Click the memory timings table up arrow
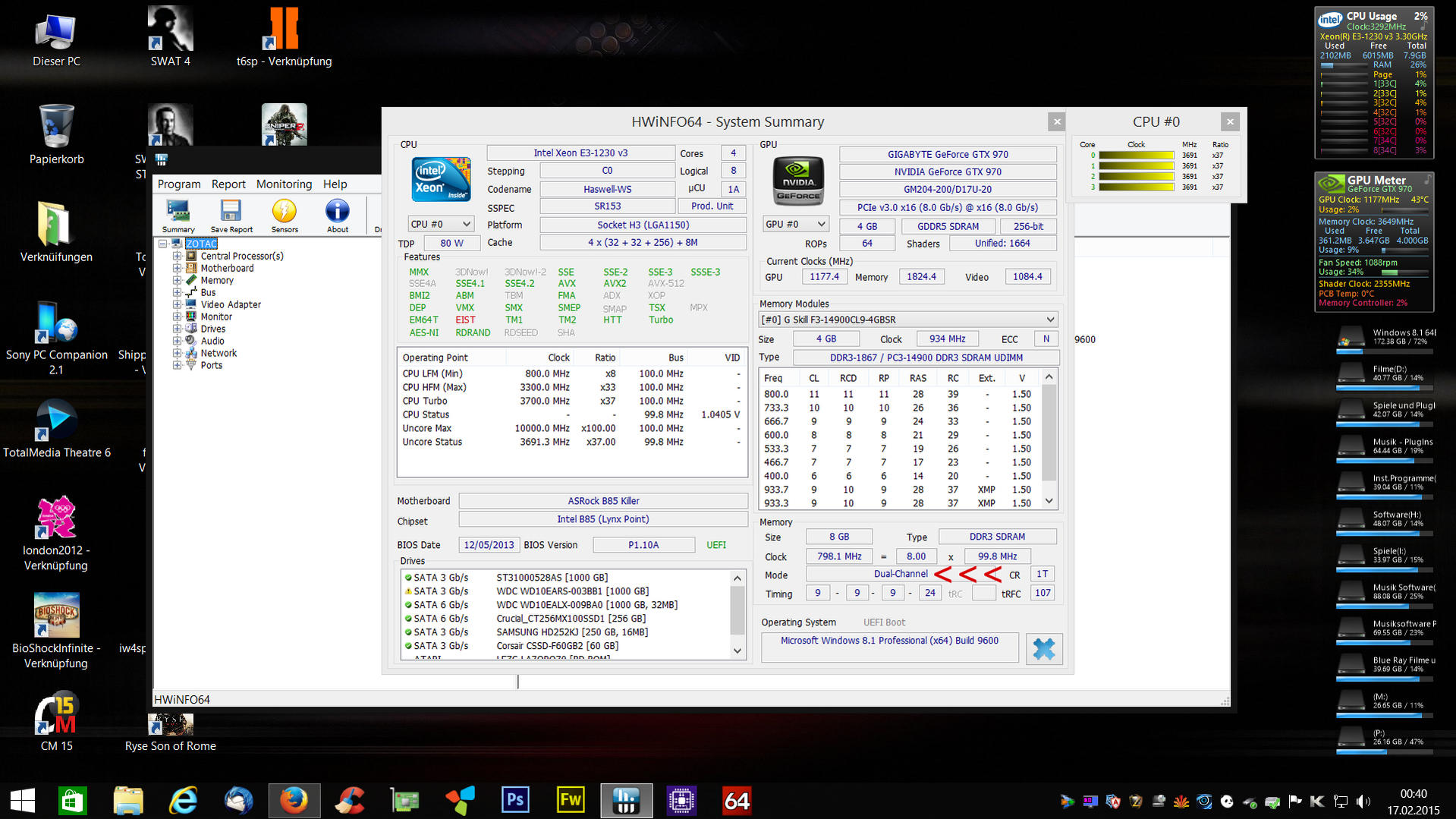The width and height of the screenshot is (1456, 819). [x=1049, y=377]
